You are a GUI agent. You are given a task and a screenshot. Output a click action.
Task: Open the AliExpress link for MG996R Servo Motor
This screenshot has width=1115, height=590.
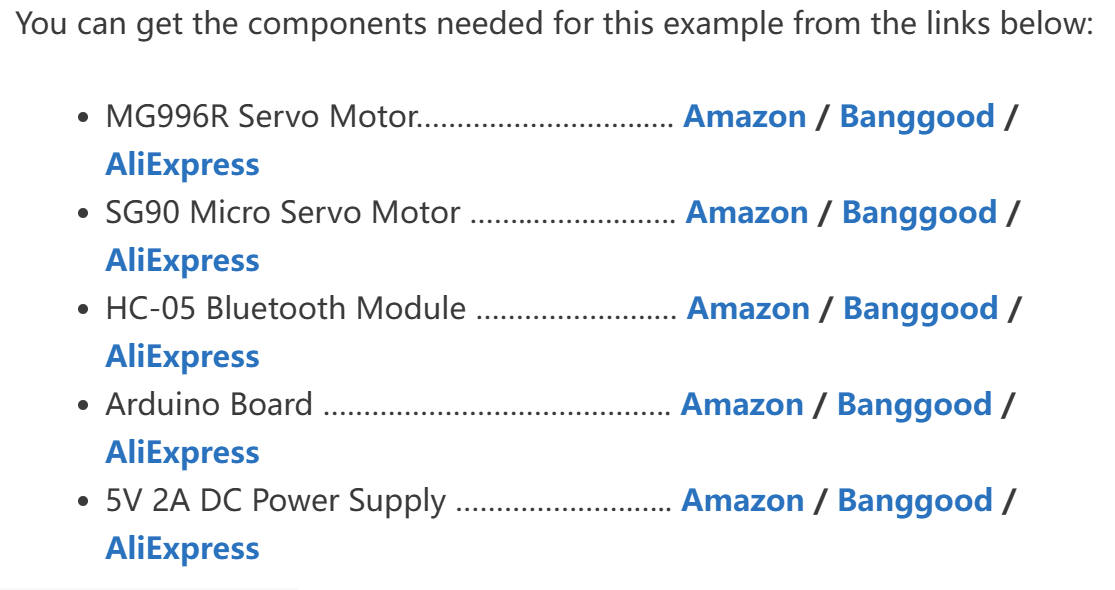coord(182,166)
